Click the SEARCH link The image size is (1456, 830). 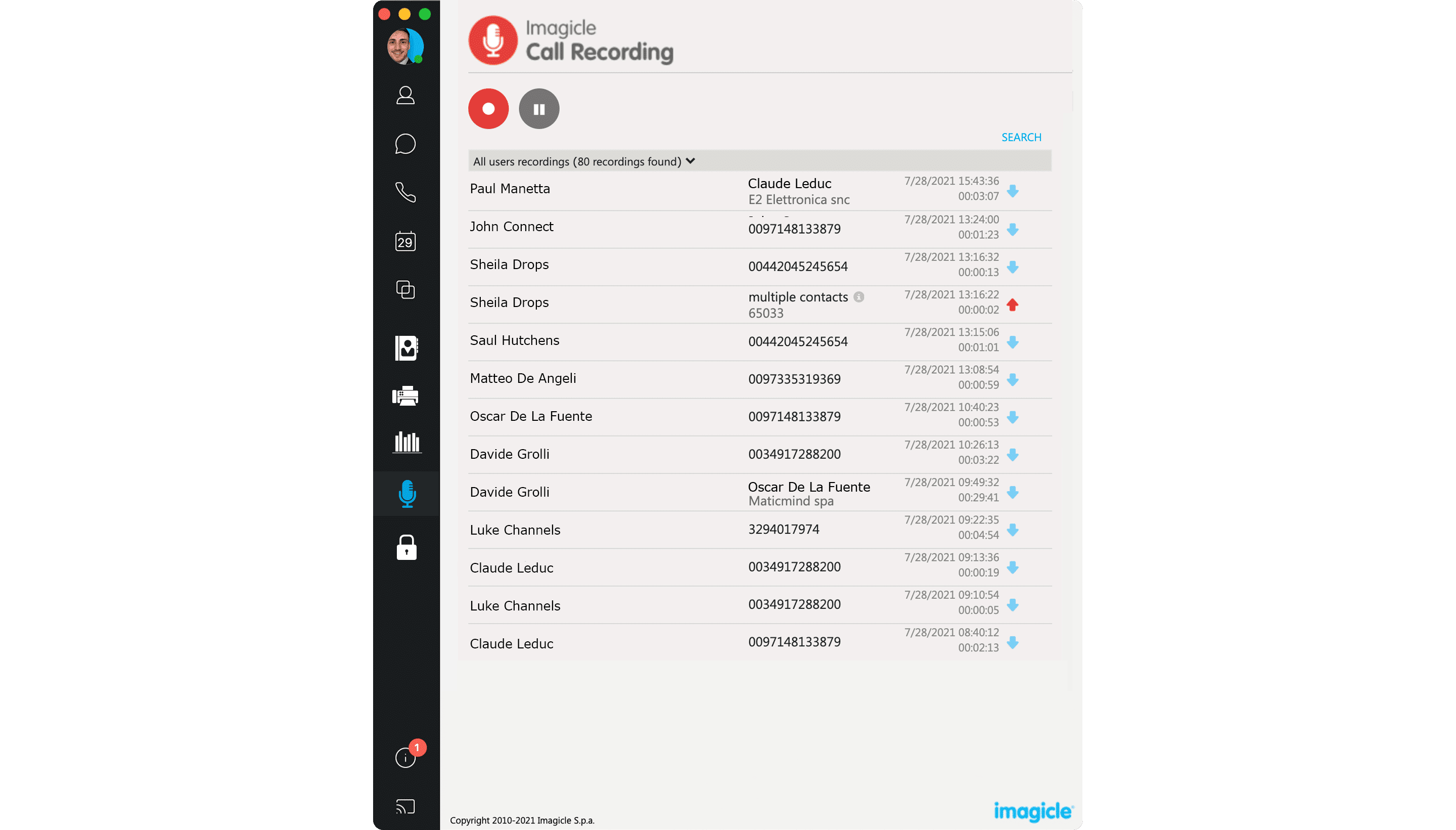1021,138
